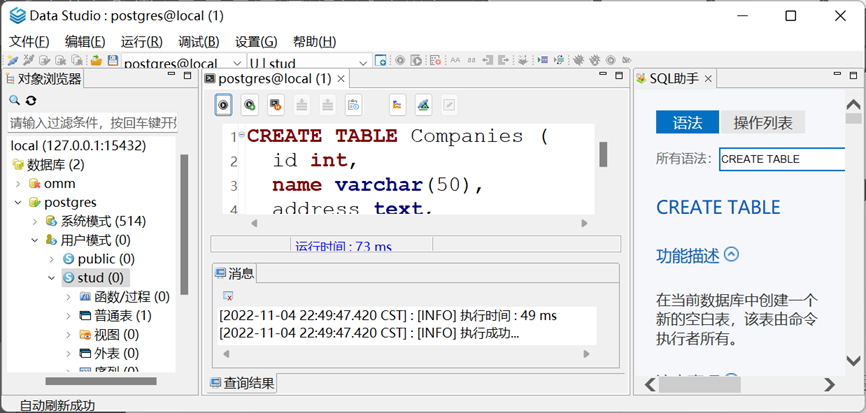866x413 pixels.
Task: Click the SQL editor vertical scrollbar thumb
Action: tap(603, 154)
